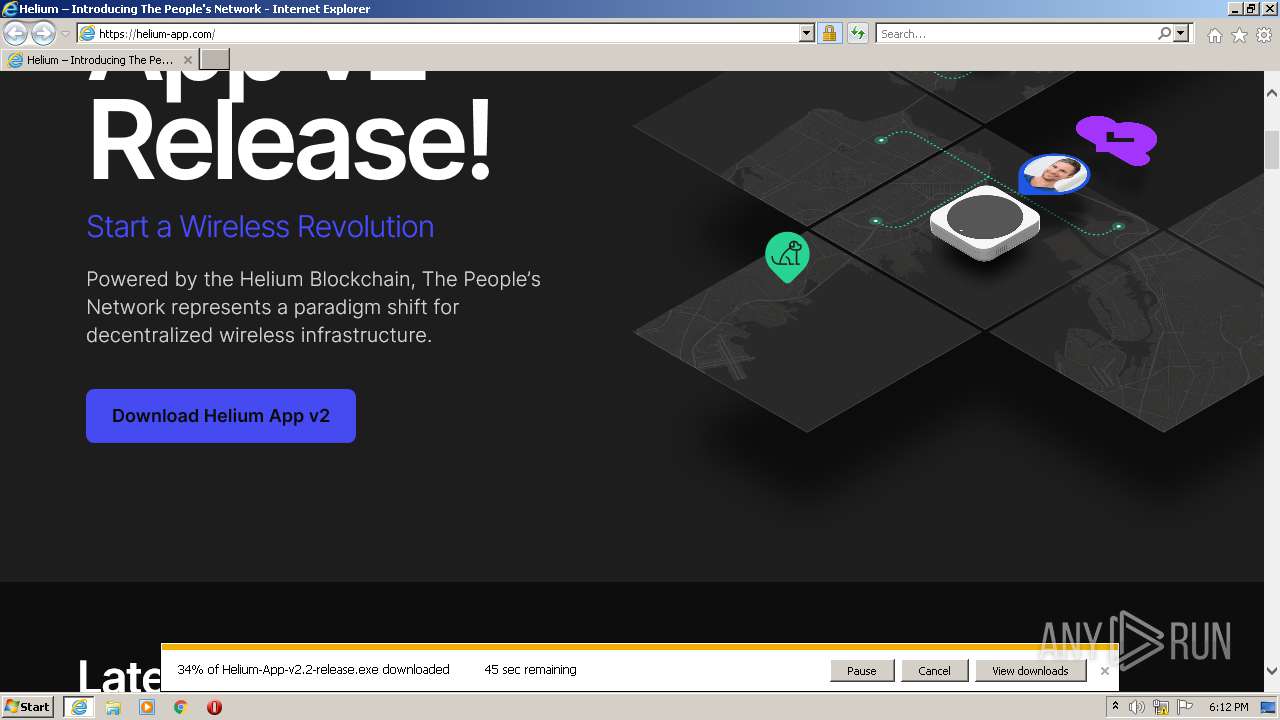
Task: Open View downloads
Action: 1030,671
